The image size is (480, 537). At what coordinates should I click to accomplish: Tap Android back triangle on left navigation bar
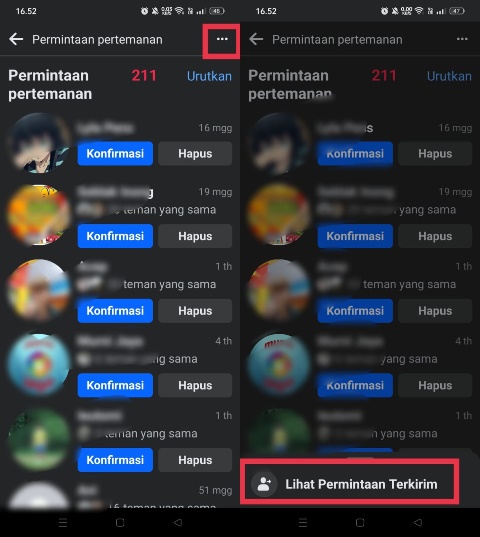[177, 523]
